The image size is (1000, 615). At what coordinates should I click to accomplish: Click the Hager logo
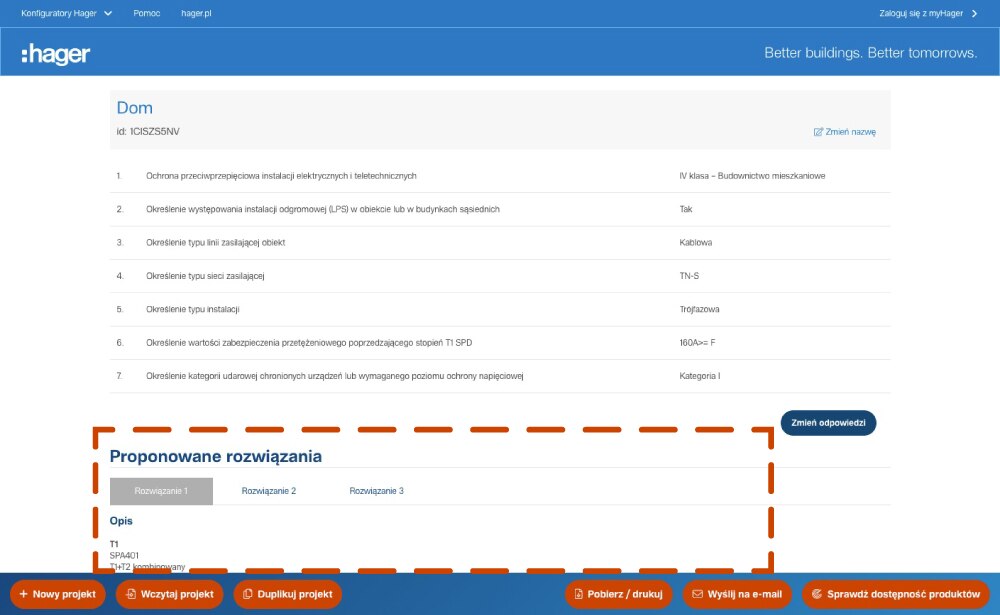[56, 54]
